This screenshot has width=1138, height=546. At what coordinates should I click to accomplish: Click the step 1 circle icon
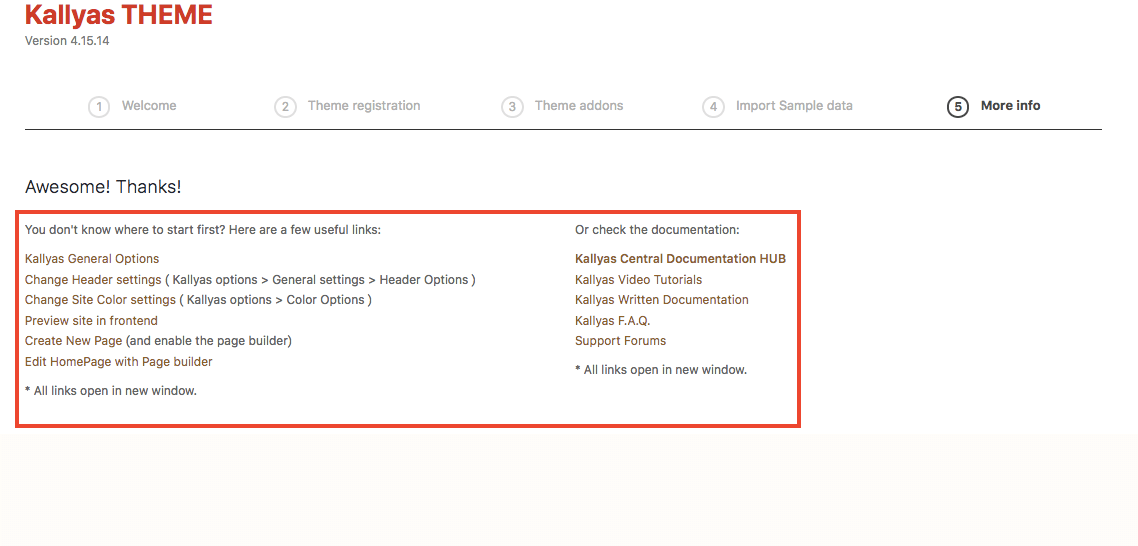click(x=99, y=107)
